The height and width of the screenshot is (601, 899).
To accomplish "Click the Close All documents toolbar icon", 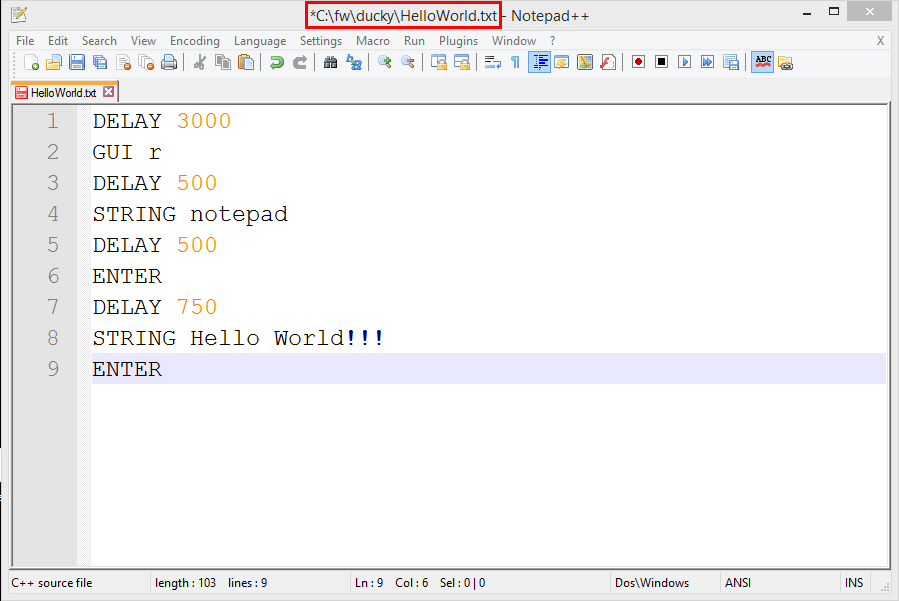I will pos(146,62).
